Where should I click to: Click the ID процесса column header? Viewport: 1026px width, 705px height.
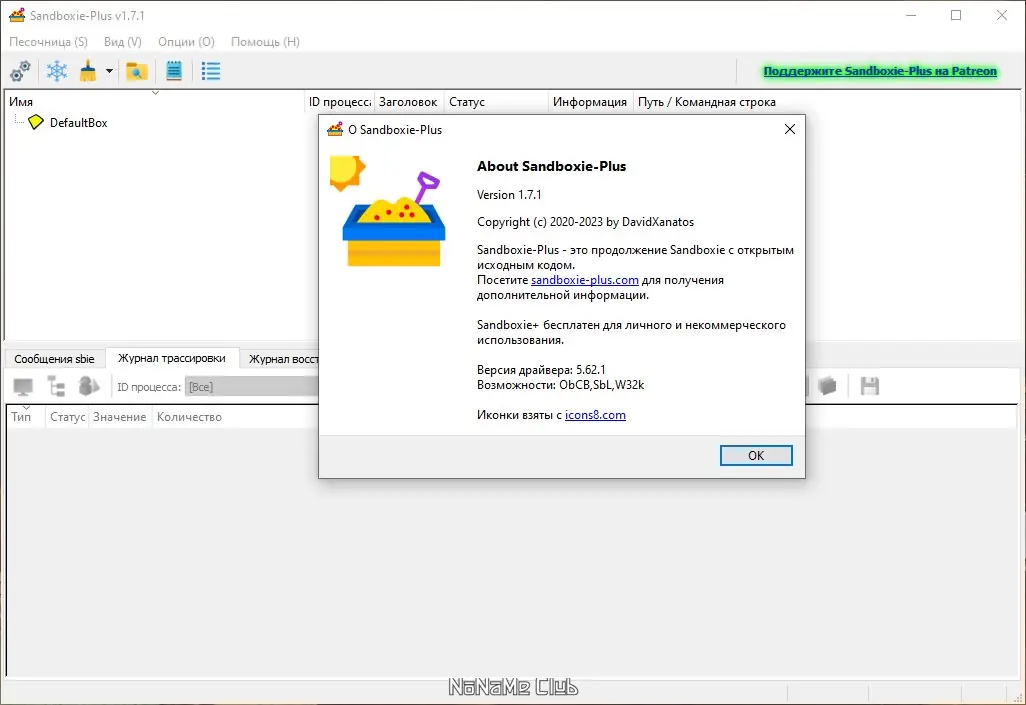[x=340, y=101]
